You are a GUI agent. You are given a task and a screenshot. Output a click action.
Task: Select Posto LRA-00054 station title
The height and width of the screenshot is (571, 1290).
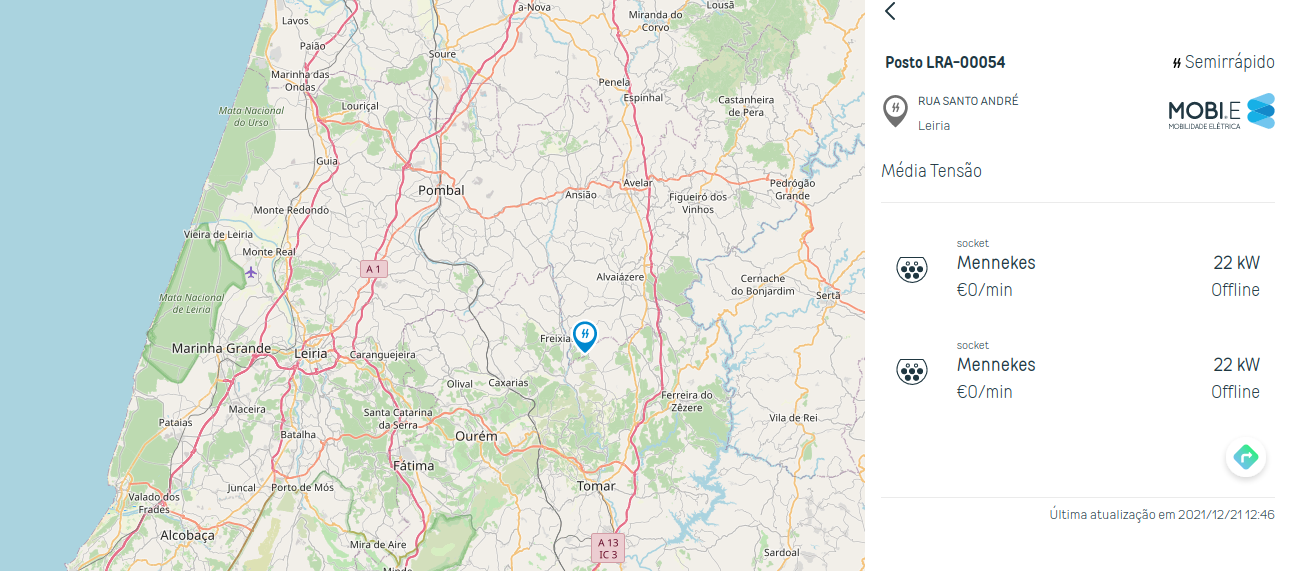point(945,62)
